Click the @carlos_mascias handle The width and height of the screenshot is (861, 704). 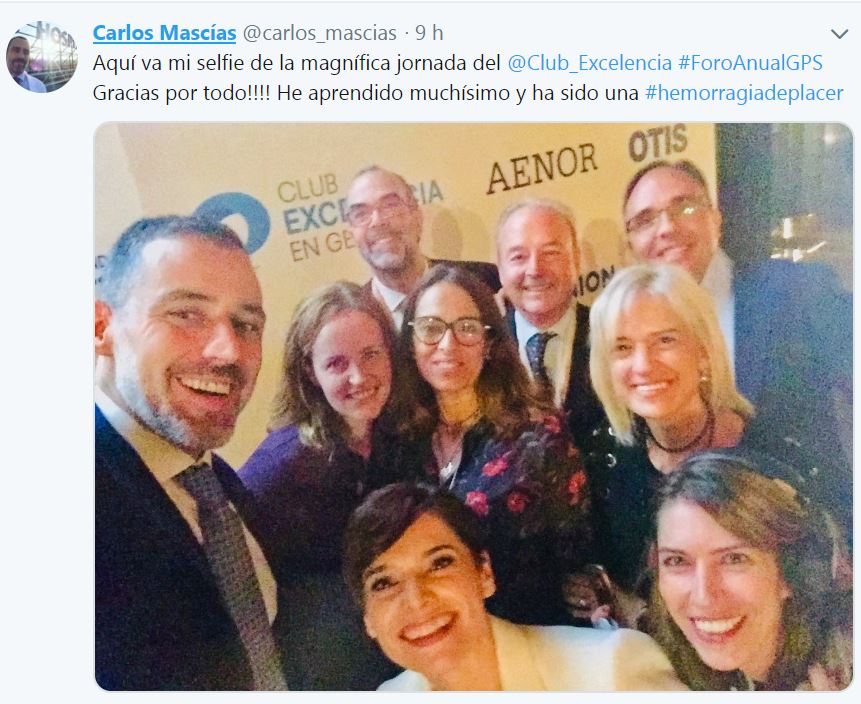320,33
